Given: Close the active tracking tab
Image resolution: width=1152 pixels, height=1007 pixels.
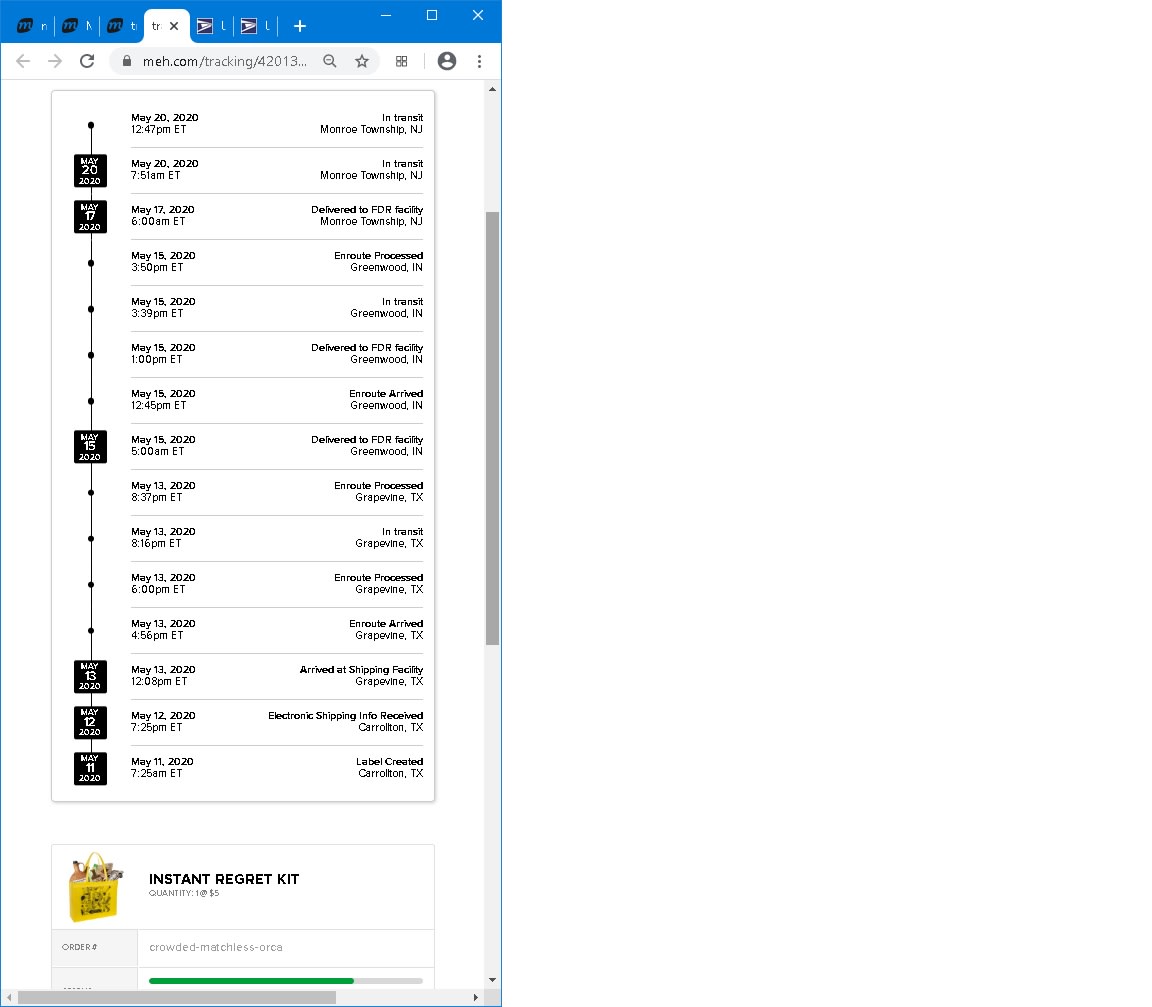Looking at the screenshot, I should click(174, 26).
